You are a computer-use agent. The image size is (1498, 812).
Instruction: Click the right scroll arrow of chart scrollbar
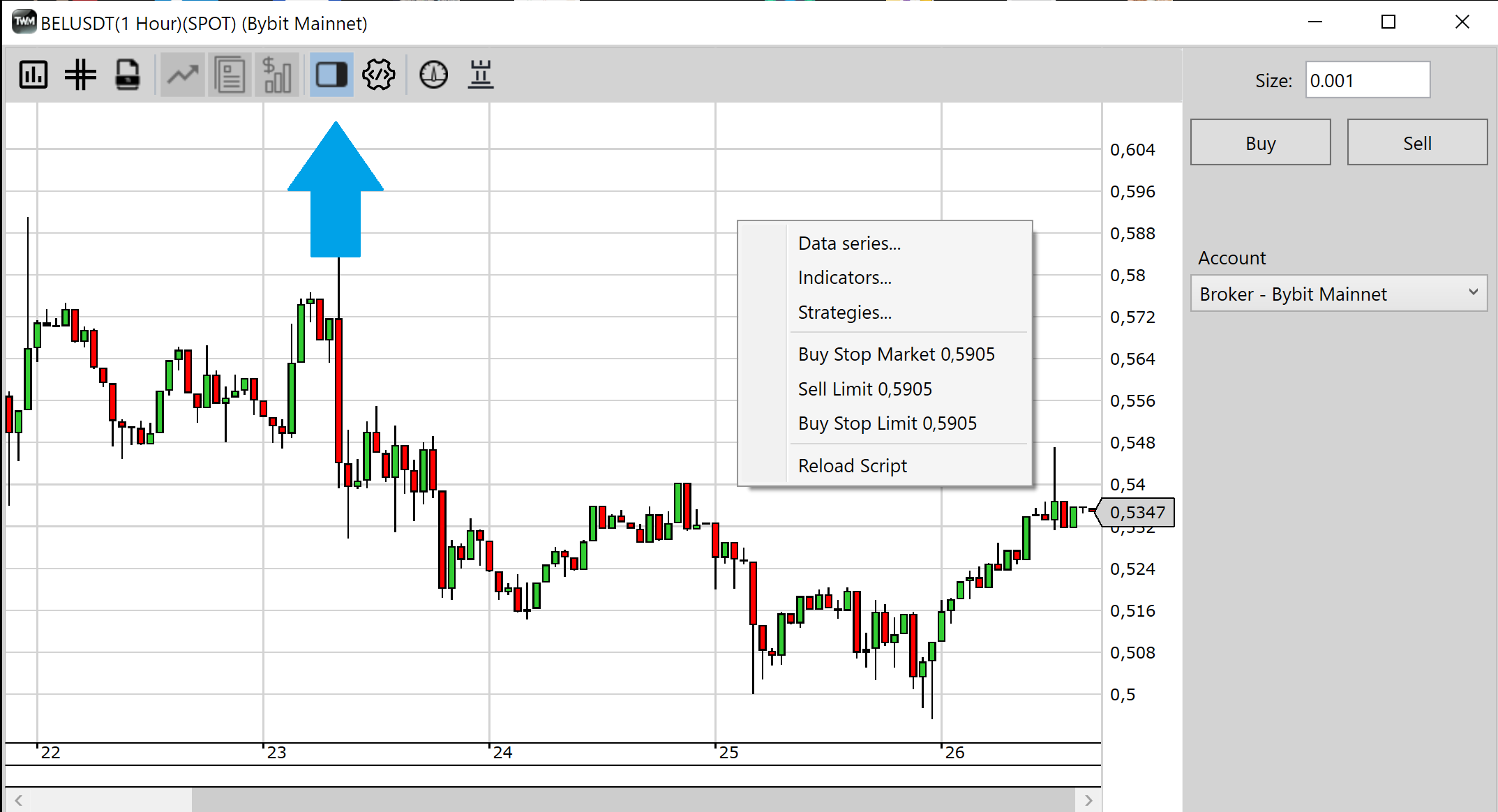(x=1088, y=800)
